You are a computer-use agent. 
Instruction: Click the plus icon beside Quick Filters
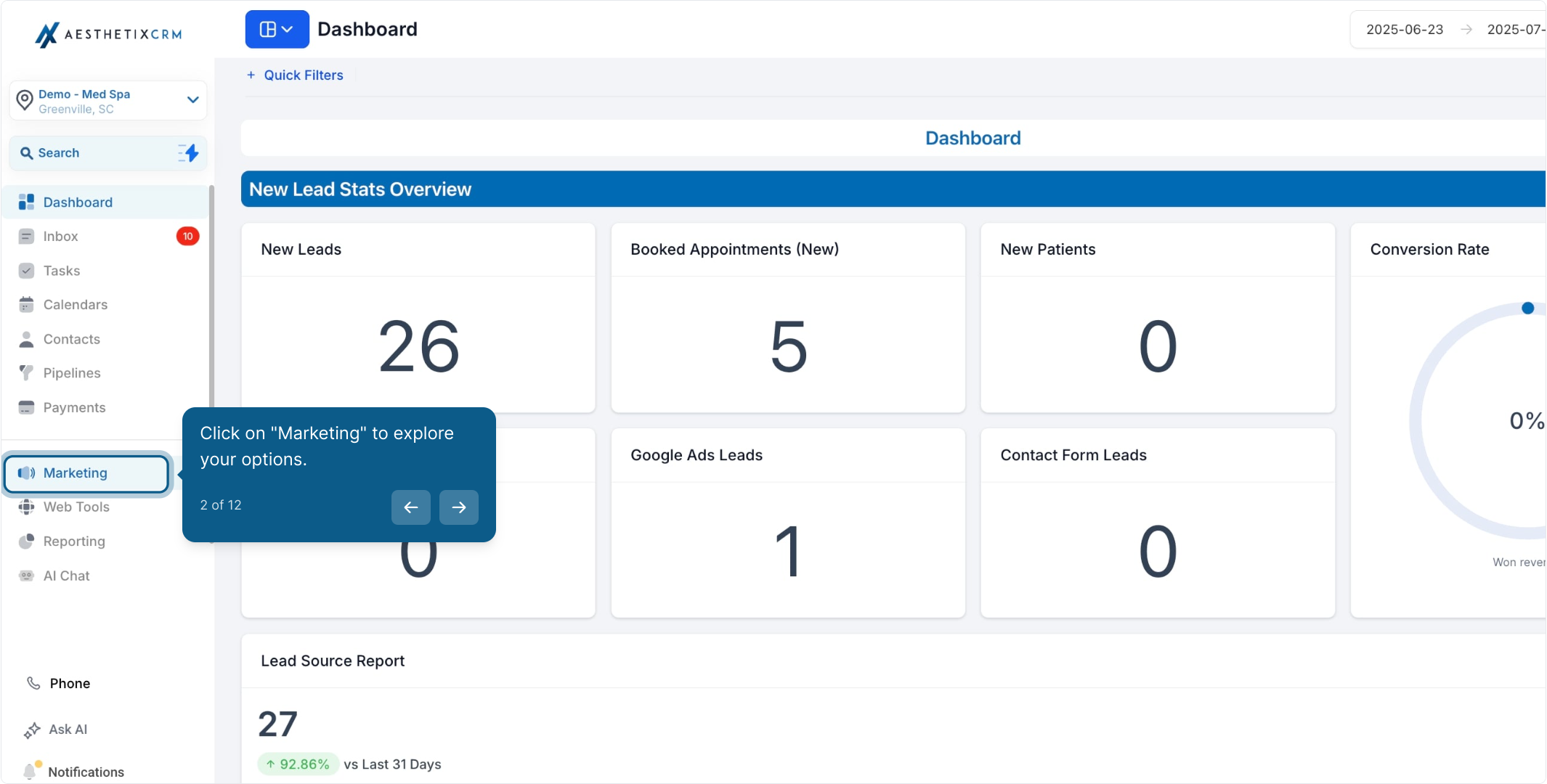point(251,75)
